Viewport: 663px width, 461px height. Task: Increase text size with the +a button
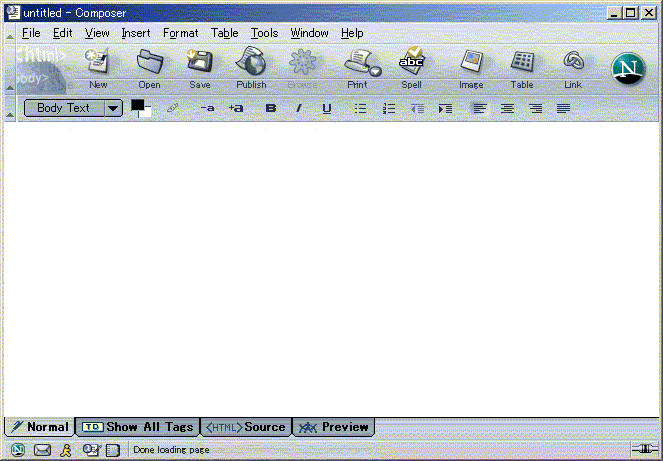[x=236, y=108]
